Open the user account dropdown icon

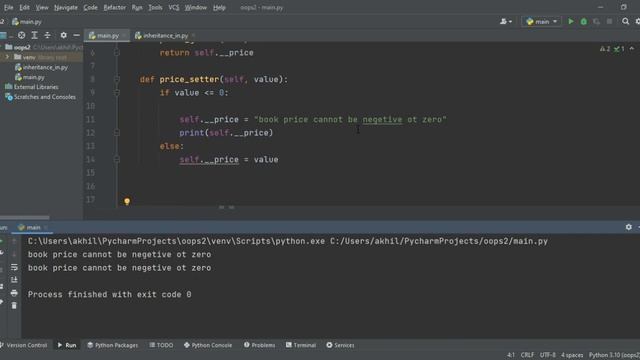(506, 21)
